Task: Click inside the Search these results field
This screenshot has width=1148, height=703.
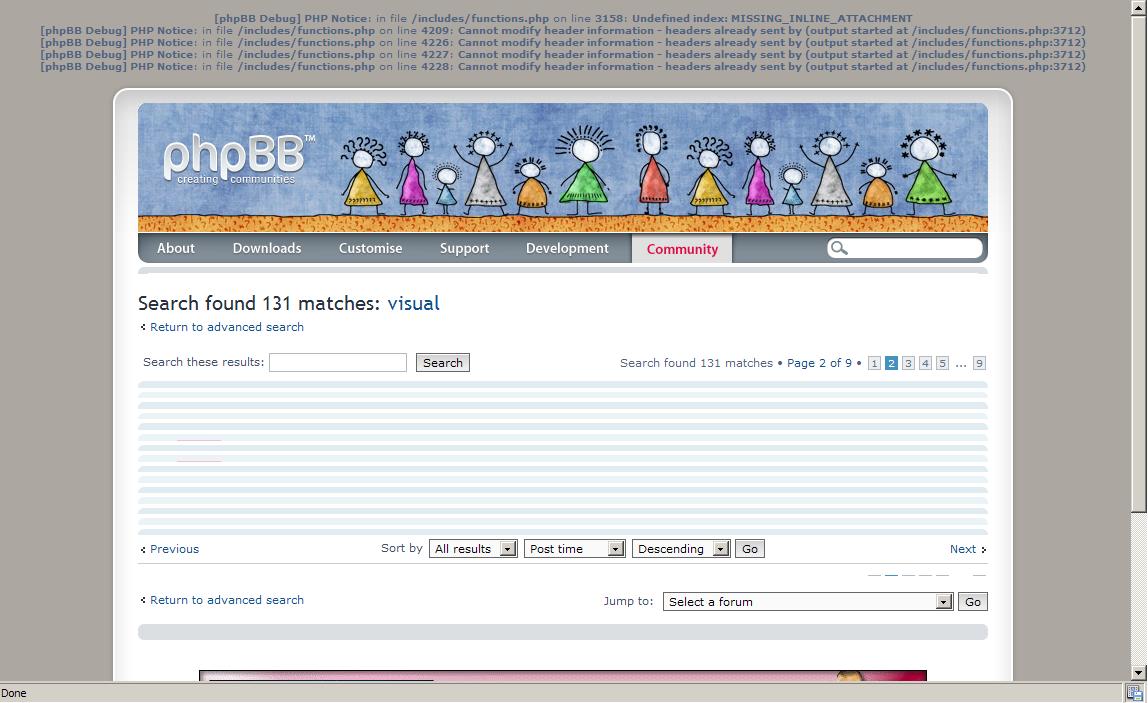Action: click(338, 363)
